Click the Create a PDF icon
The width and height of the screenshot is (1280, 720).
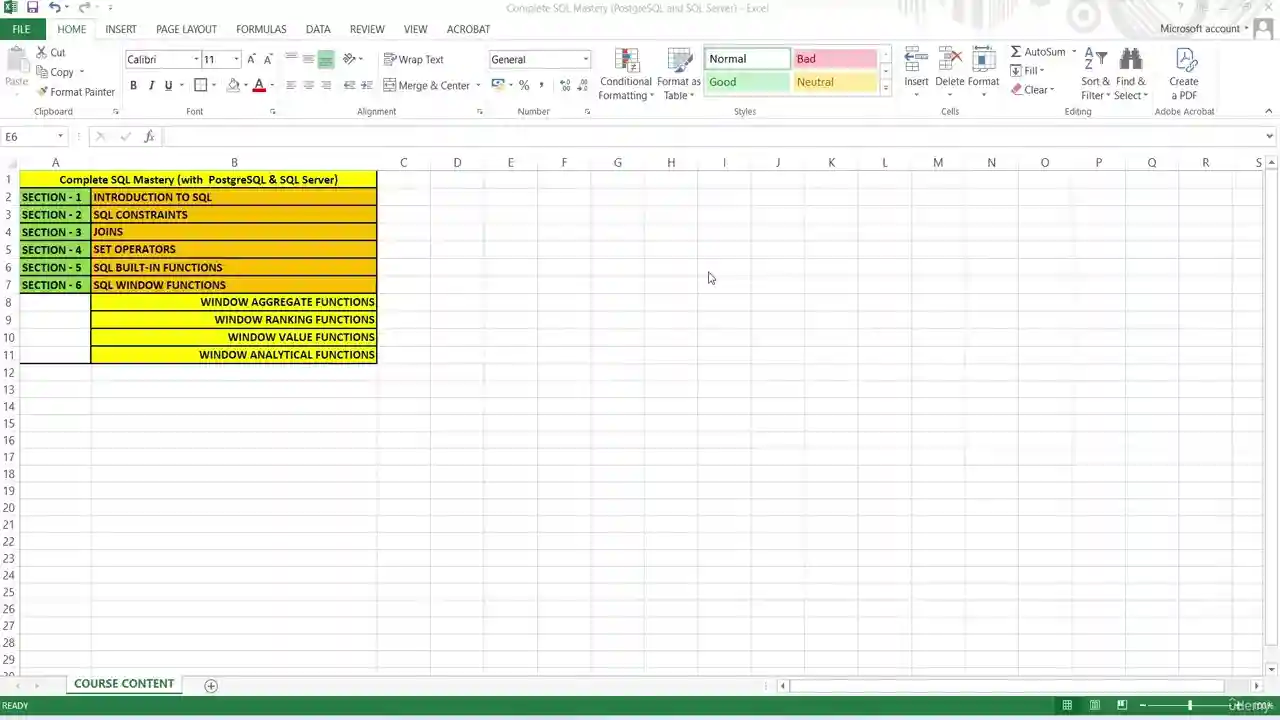(1186, 61)
